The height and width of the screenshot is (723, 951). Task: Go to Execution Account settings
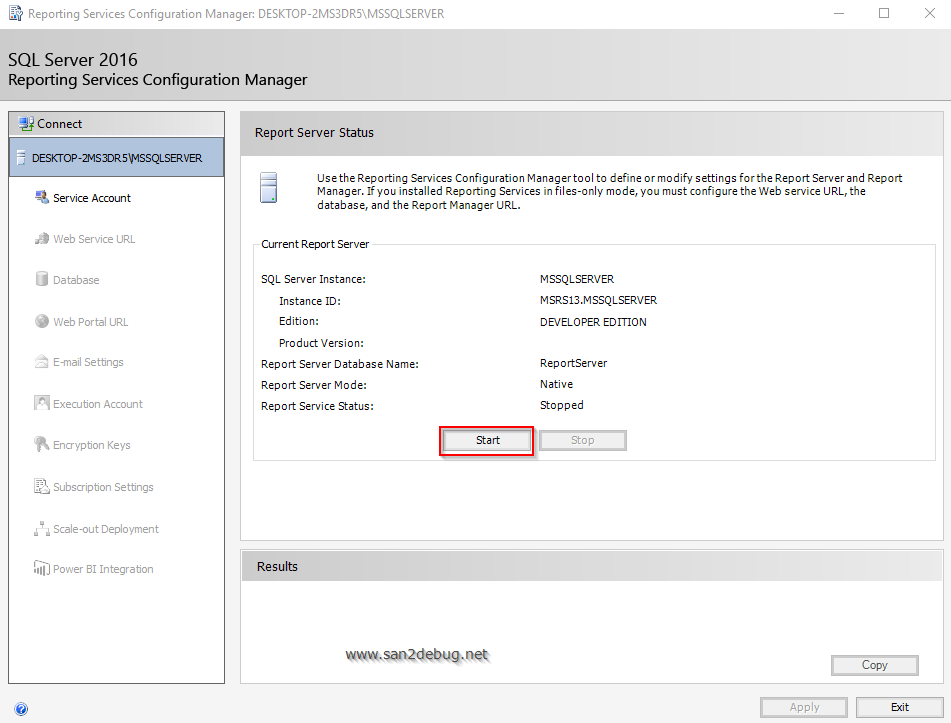pos(98,404)
